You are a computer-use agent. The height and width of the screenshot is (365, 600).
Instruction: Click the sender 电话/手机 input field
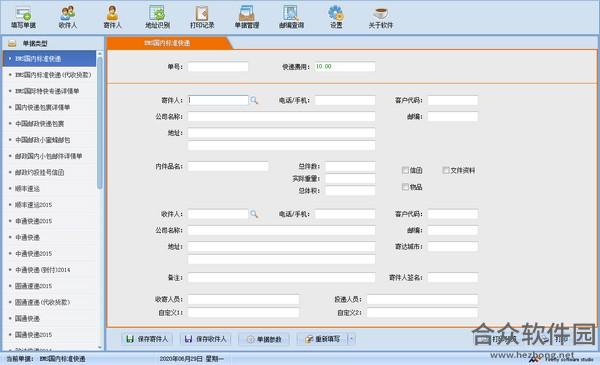click(345, 100)
